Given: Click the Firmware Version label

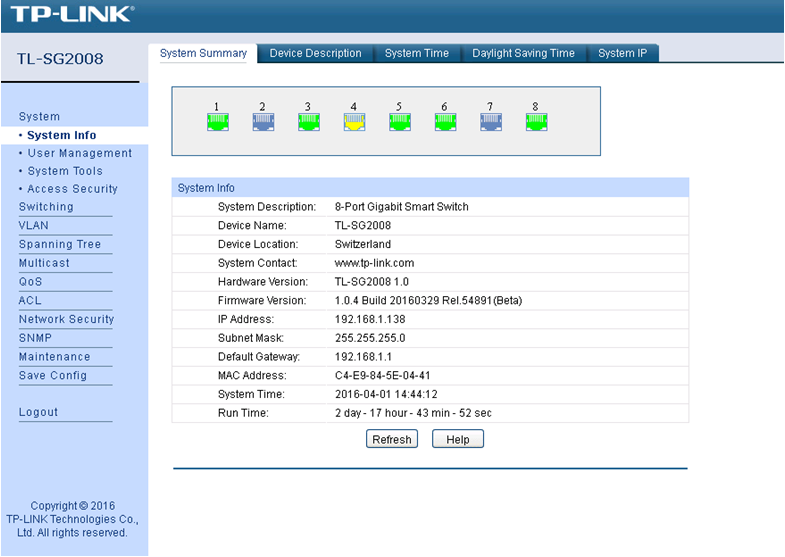Looking at the screenshot, I should (262, 300).
